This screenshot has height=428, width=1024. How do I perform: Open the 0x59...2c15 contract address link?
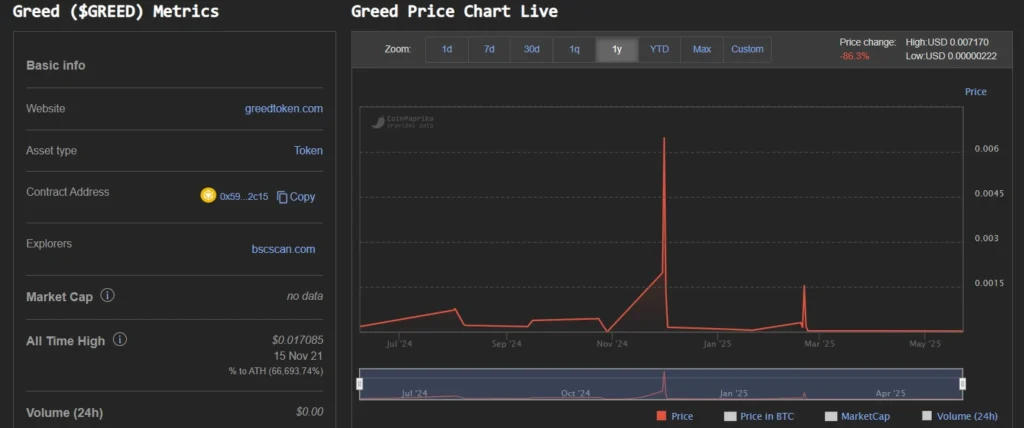[244, 197]
